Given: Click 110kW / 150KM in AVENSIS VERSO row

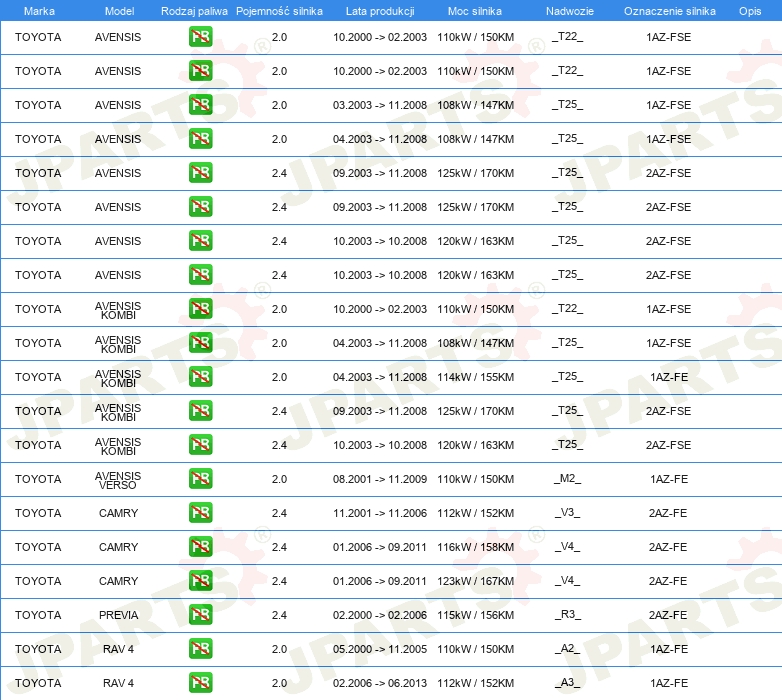Looking at the screenshot, I should click(x=476, y=479).
